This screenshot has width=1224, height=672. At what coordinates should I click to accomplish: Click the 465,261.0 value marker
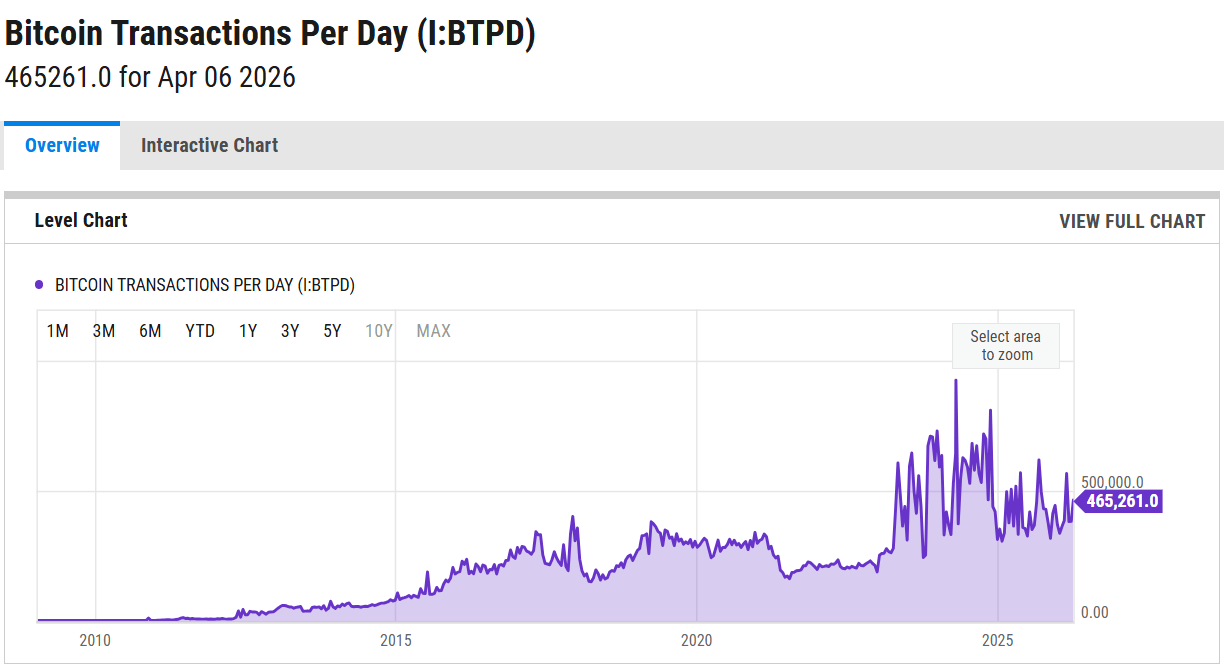pyautogui.click(x=1120, y=502)
